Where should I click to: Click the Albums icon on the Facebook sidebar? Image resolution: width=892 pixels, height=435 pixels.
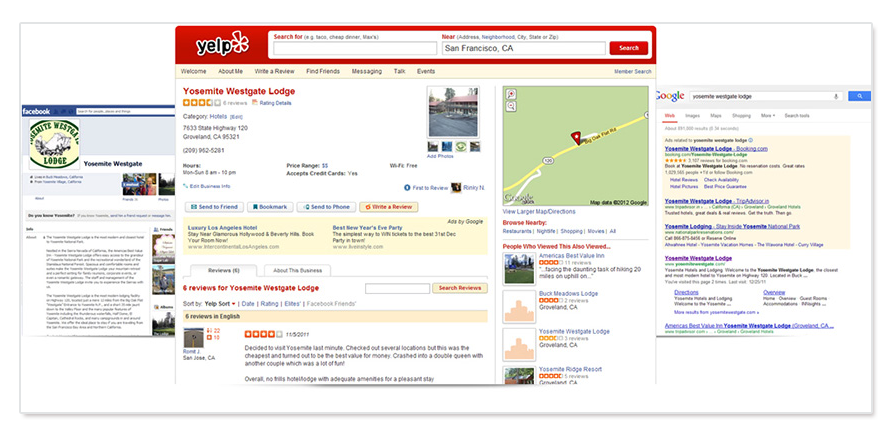tap(157, 307)
